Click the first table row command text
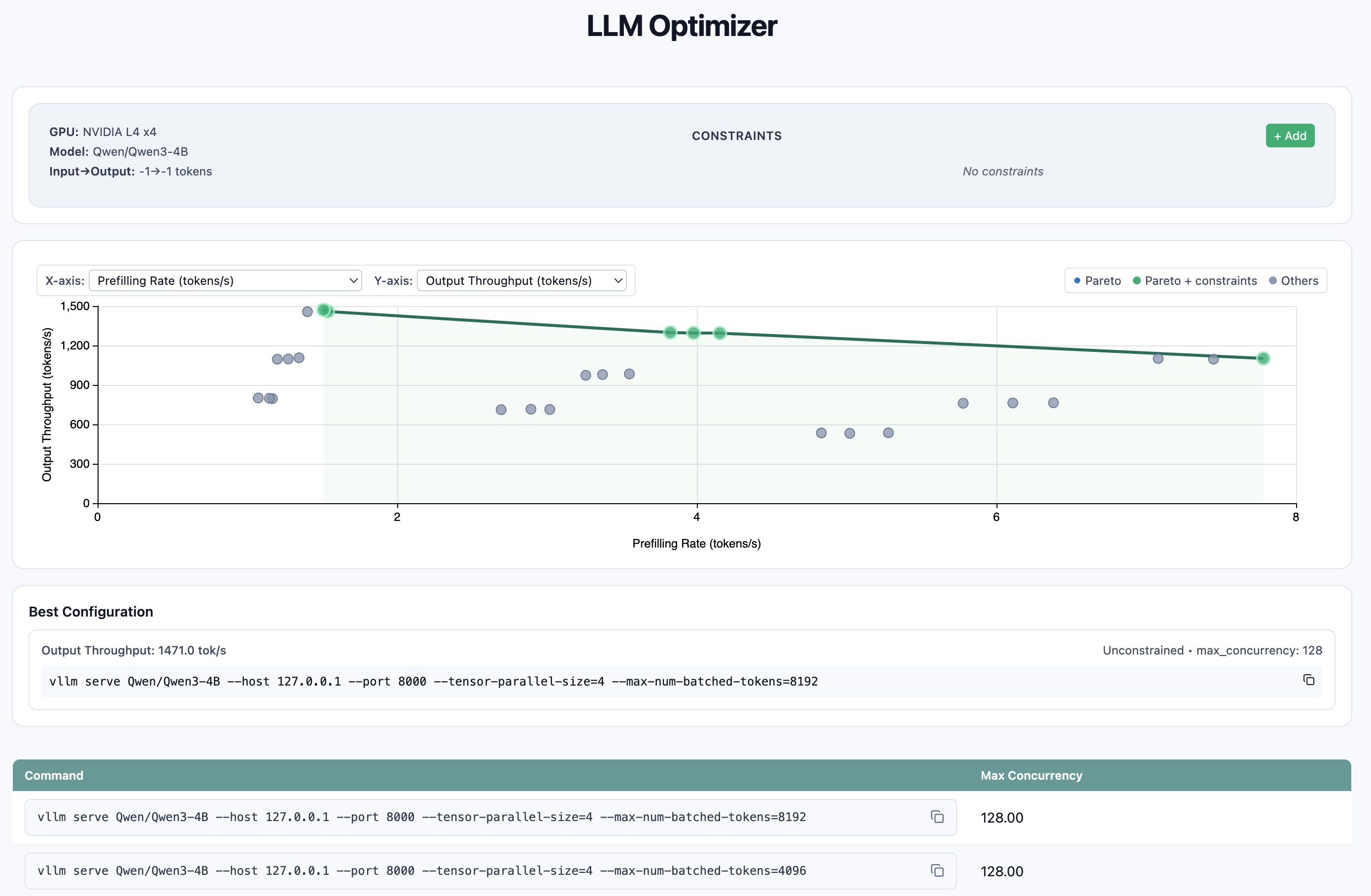Image resolution: width=1371 pixels, height=896 pixels. click(422, 817)
